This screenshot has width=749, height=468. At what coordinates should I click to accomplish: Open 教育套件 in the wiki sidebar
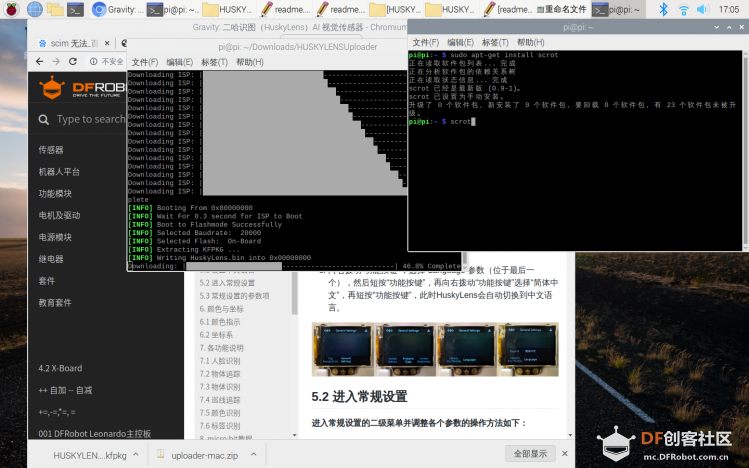tap(55, 303)
